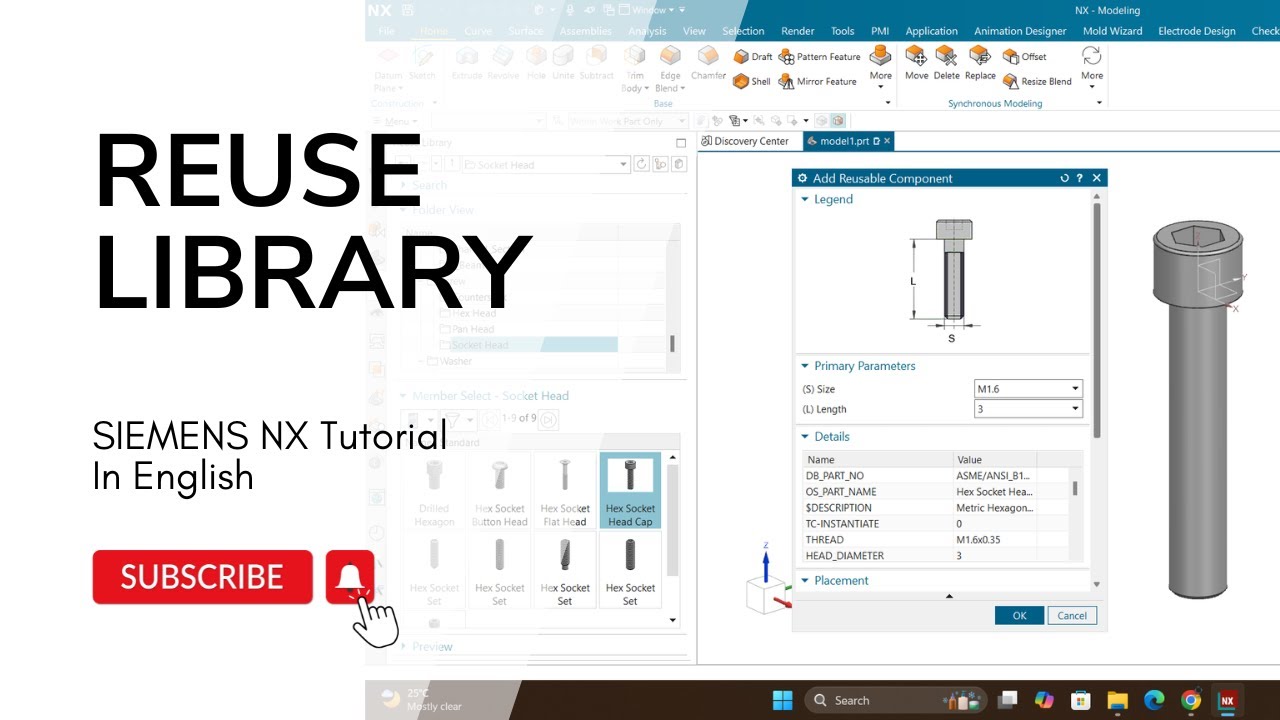Viewport: 1280px width, 720px height.
Task: Select the Chamfer tool
Action: (x=708, y=63)
